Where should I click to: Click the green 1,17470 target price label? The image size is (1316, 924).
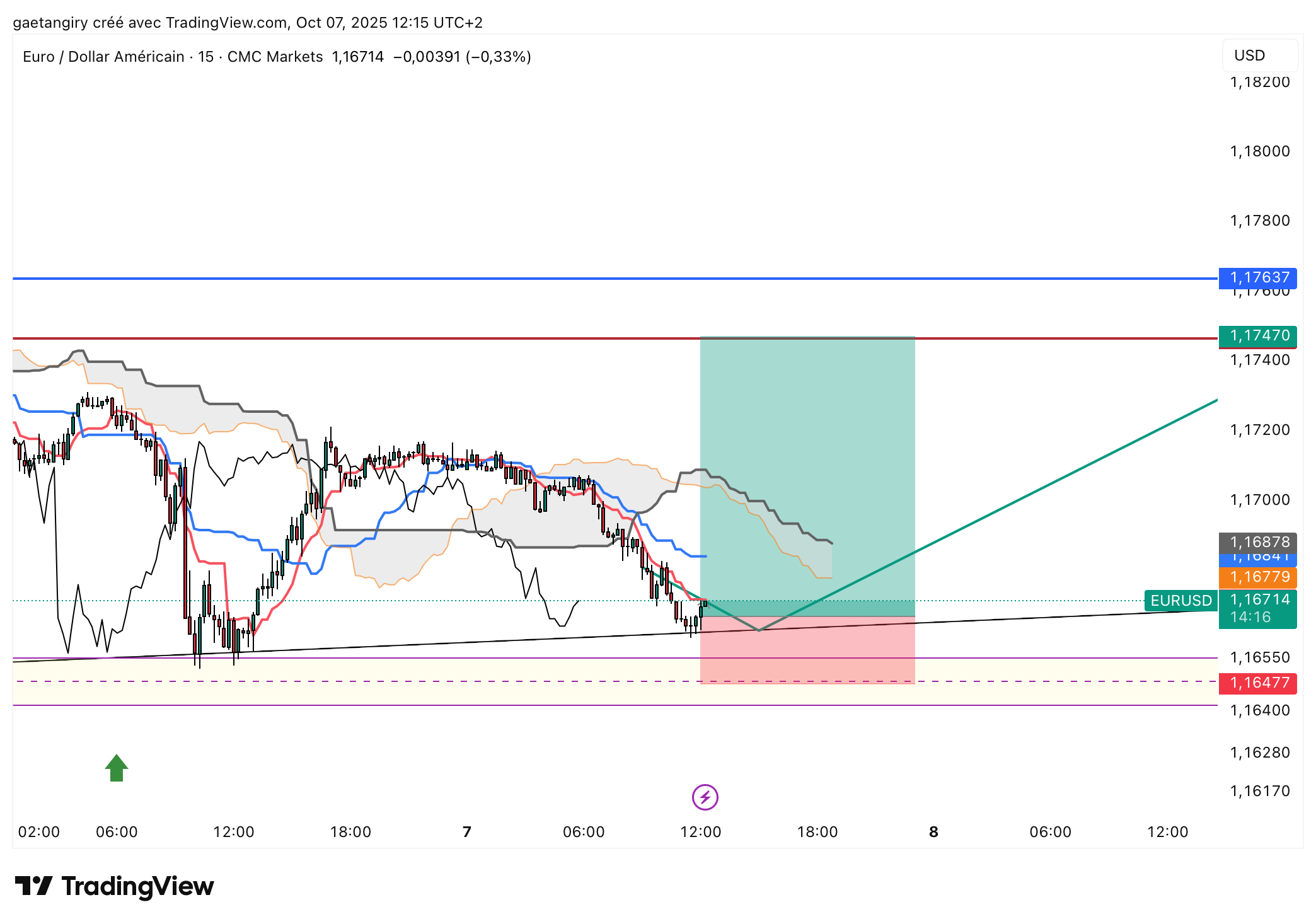(1257, 336)
